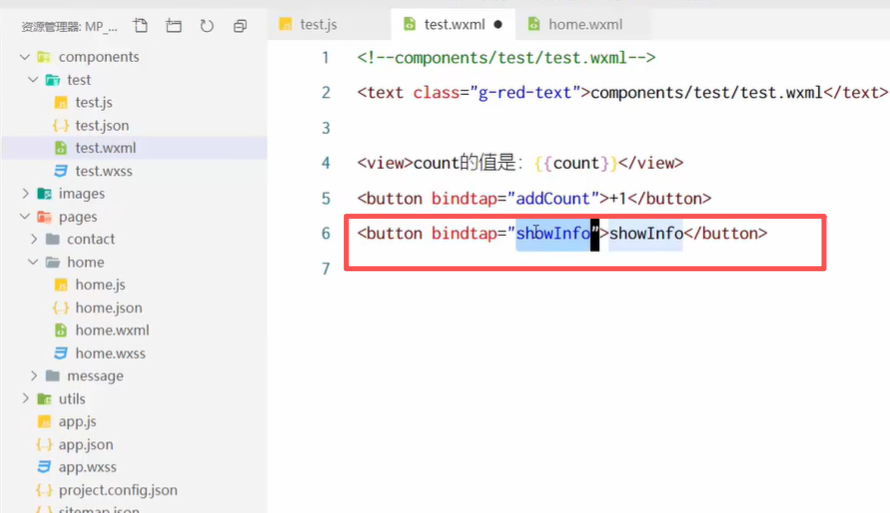This screenshot has width=890, height=513.
Task: Click the message folder icon
Action: click(53, 376)
